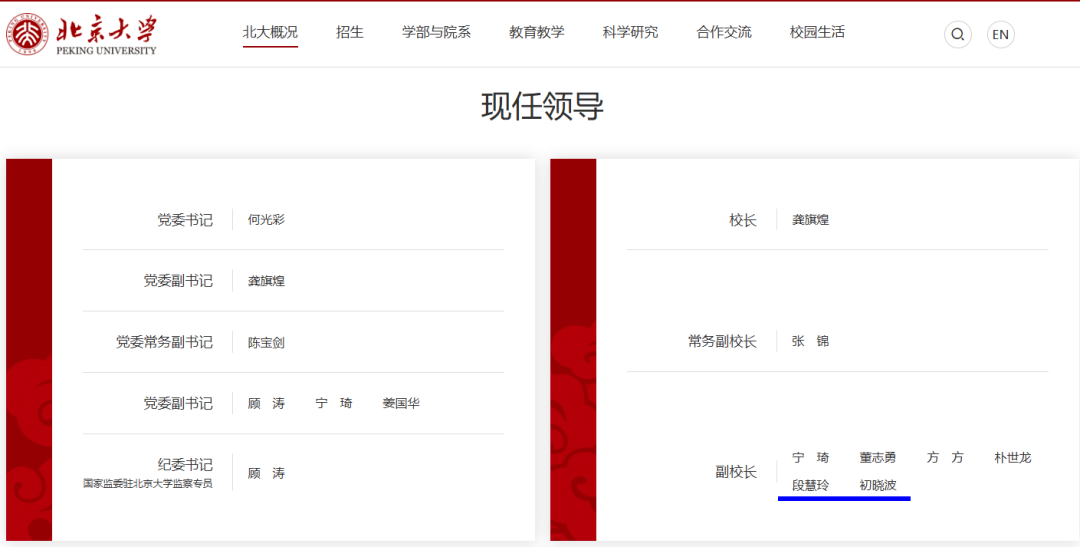Switch to English with the EN button
Viewport: 1080px width, 547px height.
point(1000,35)
